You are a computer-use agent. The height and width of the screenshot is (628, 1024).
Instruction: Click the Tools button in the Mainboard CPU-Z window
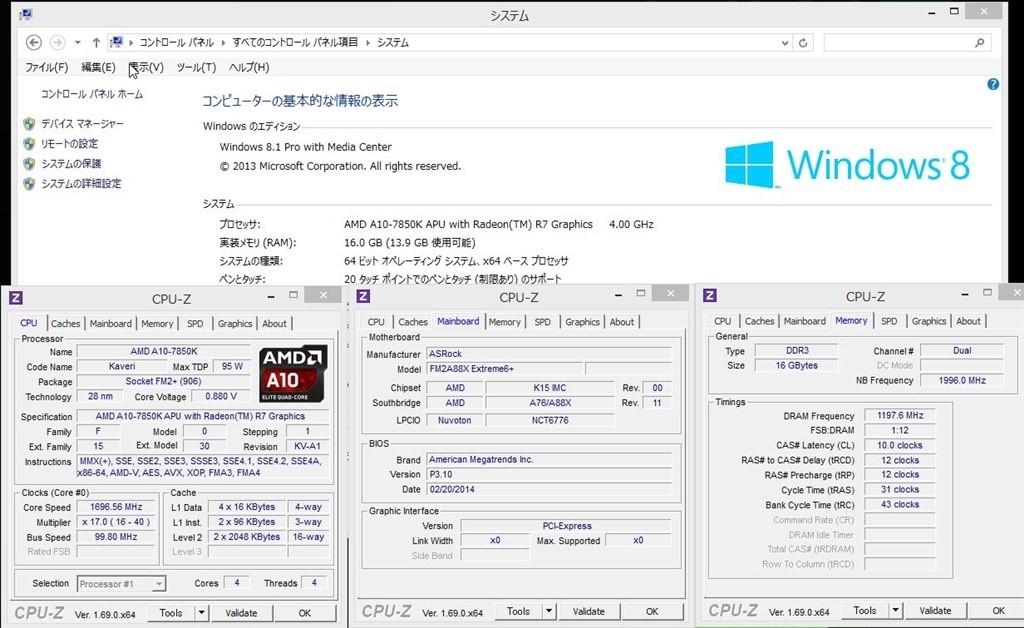[518, 612]
